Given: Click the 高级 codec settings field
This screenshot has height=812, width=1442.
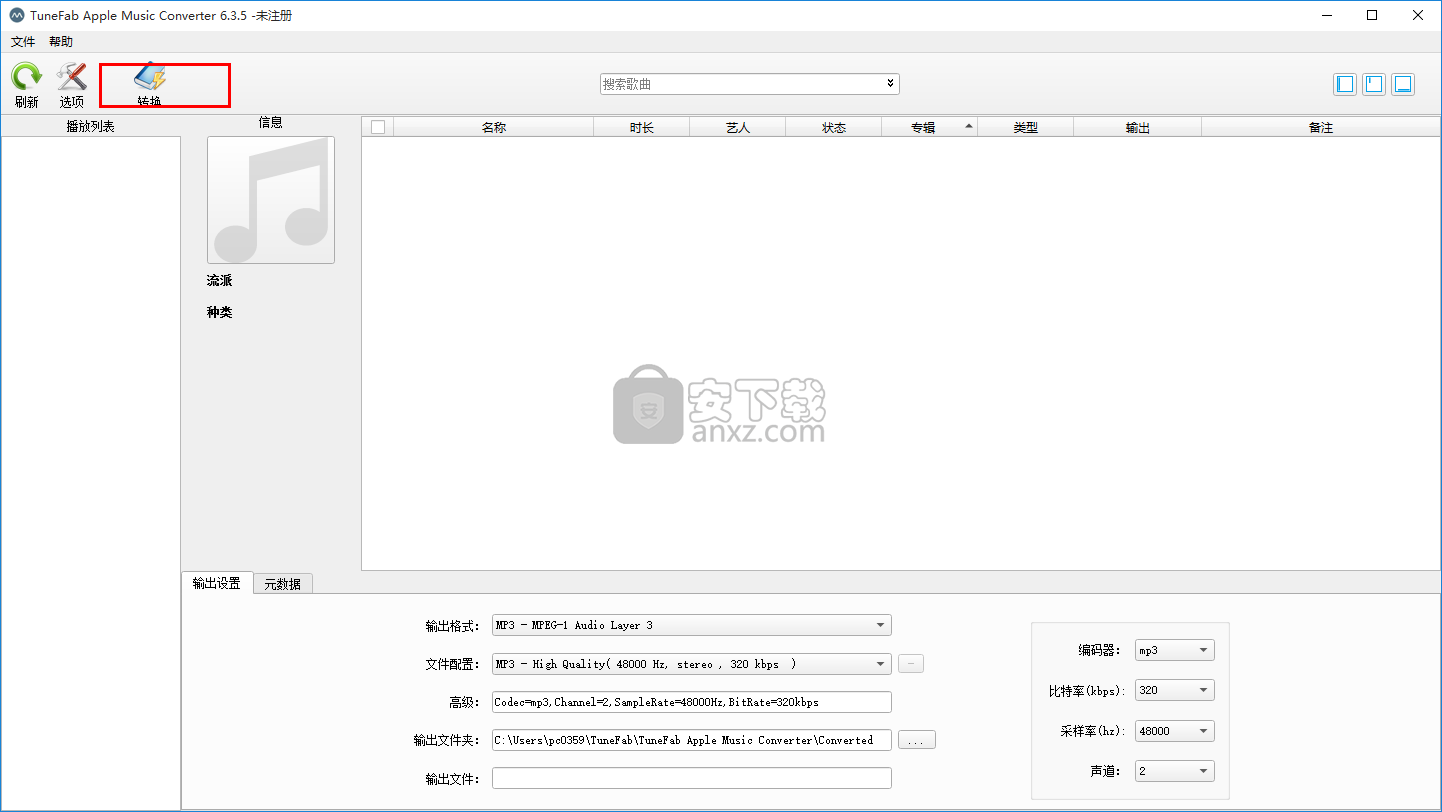Looking at the screenshot, I should (692, 702).
